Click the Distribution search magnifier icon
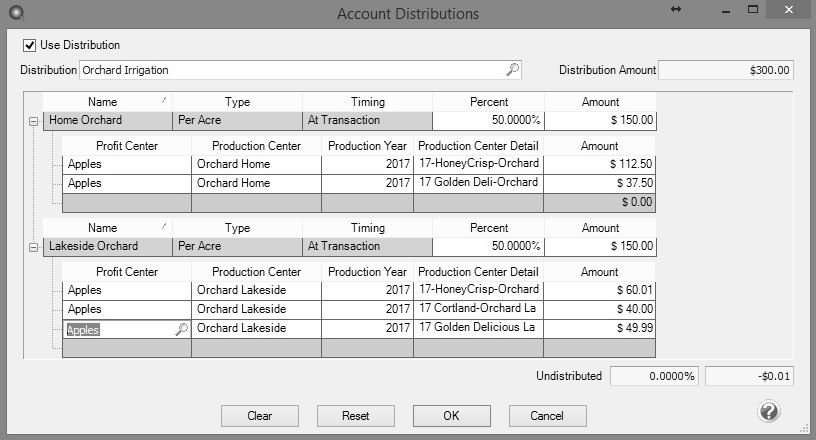 (x=513, y=70)
